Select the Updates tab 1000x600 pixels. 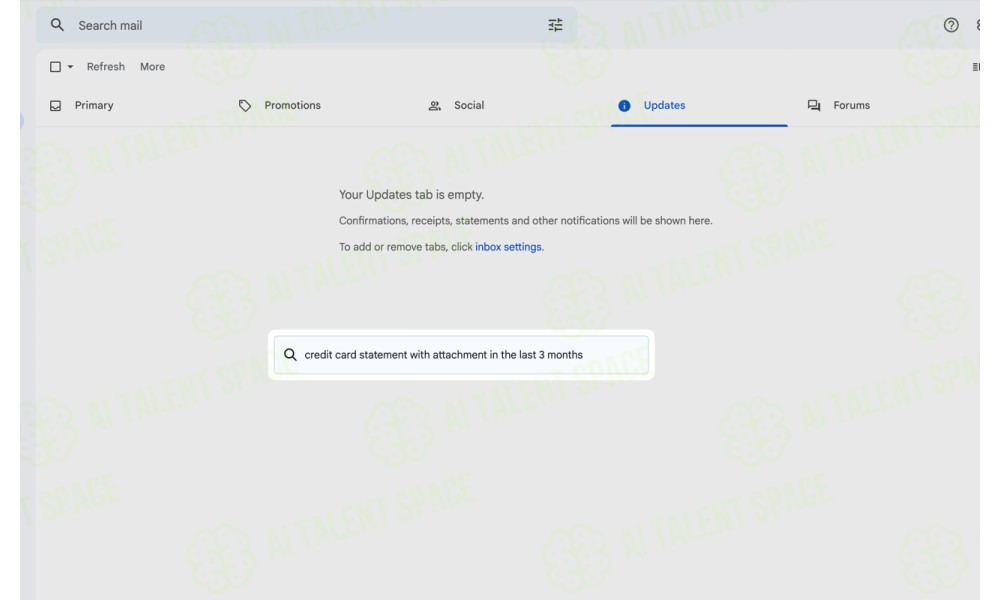pyautogui.click(x=699, y=105)
